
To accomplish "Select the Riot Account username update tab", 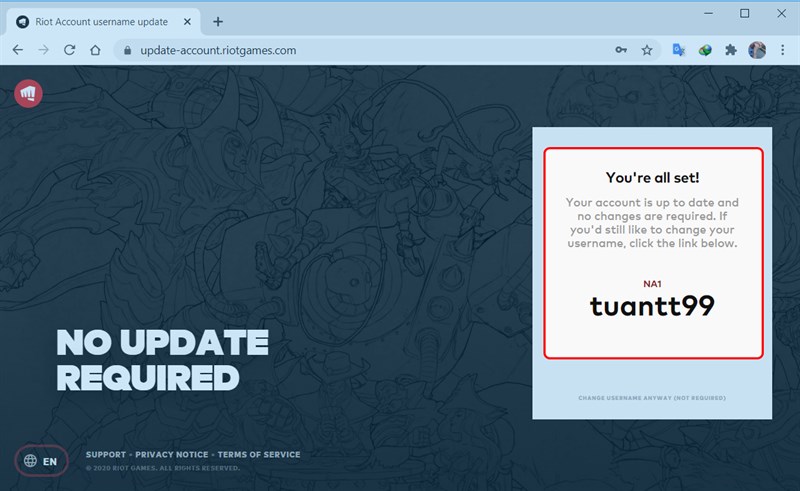I will (x=104, y=22).
